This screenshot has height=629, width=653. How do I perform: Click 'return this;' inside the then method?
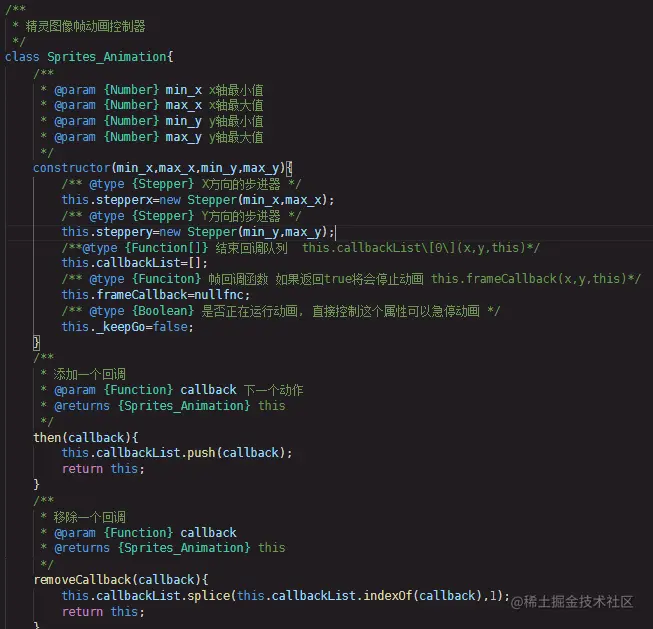[x=103, y=469]
